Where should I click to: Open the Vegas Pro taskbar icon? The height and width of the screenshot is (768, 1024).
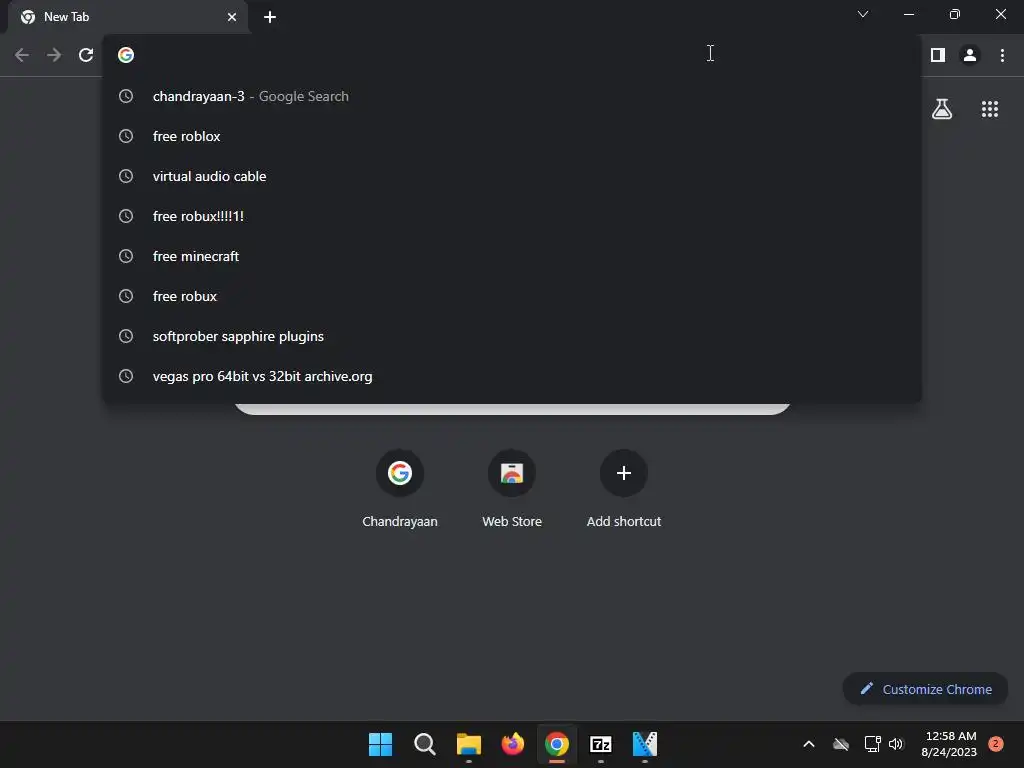coord(645,744)
